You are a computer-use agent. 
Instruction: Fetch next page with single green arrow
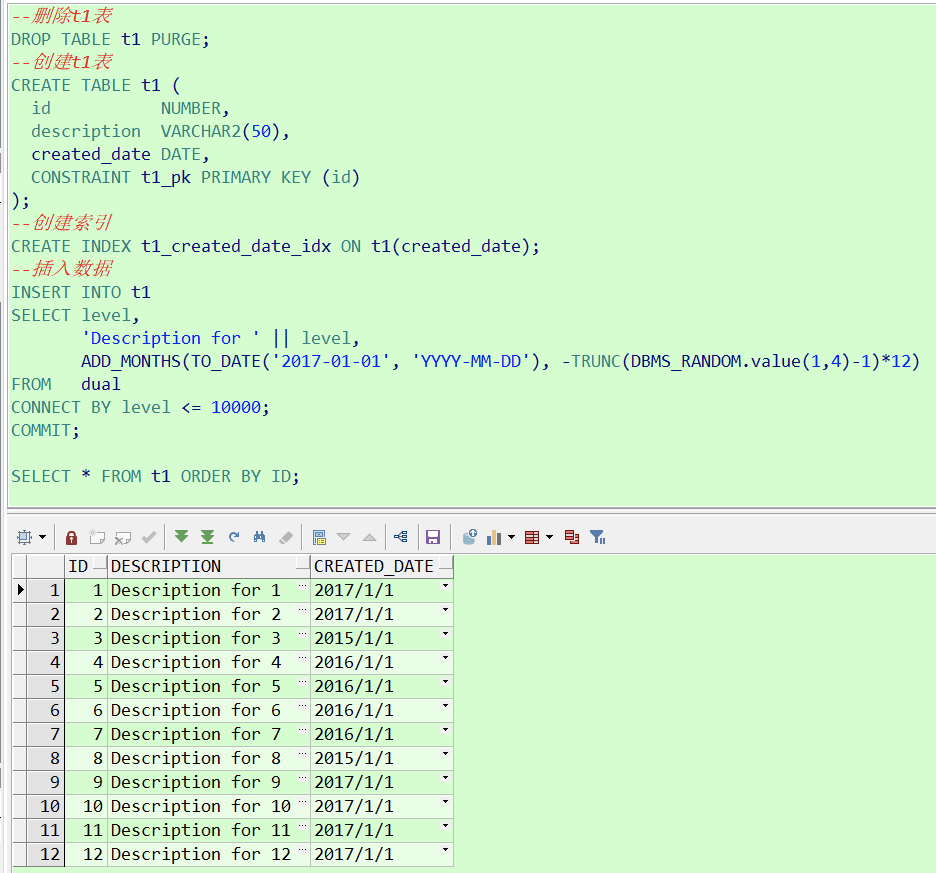181,537
